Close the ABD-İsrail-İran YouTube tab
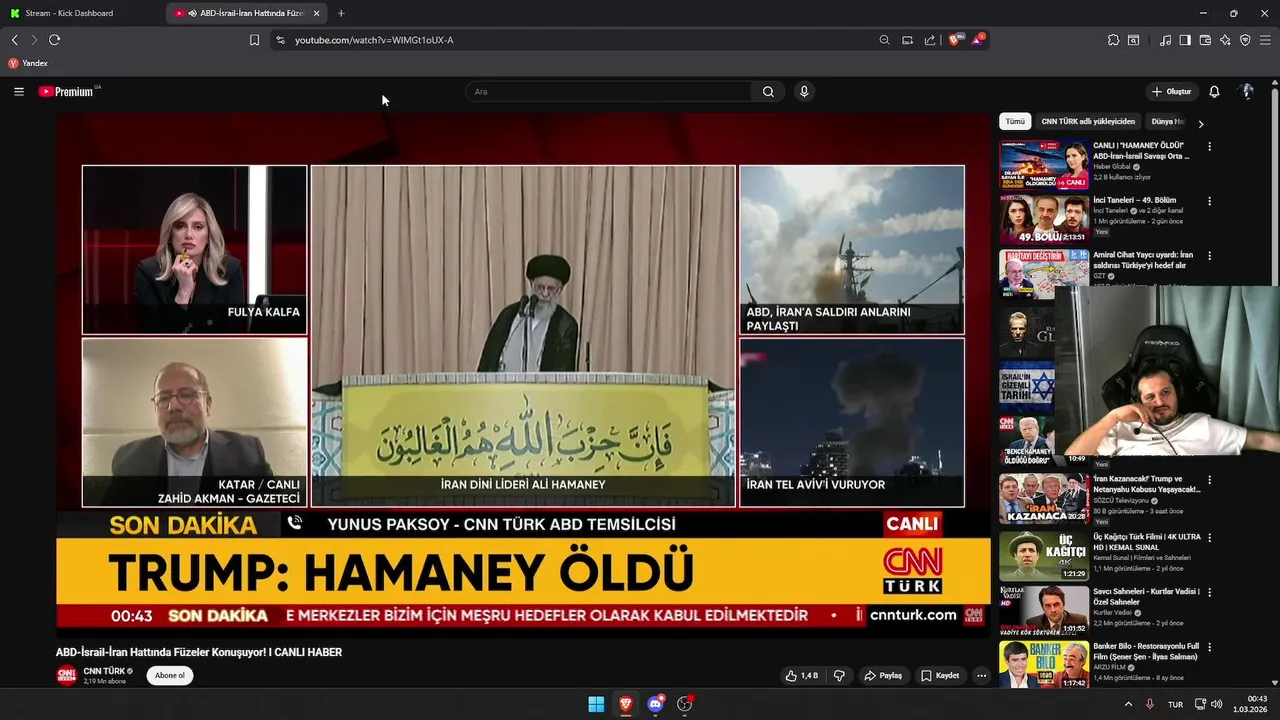This screenshot has height=720, width=1280. click(x=317, y=13)
